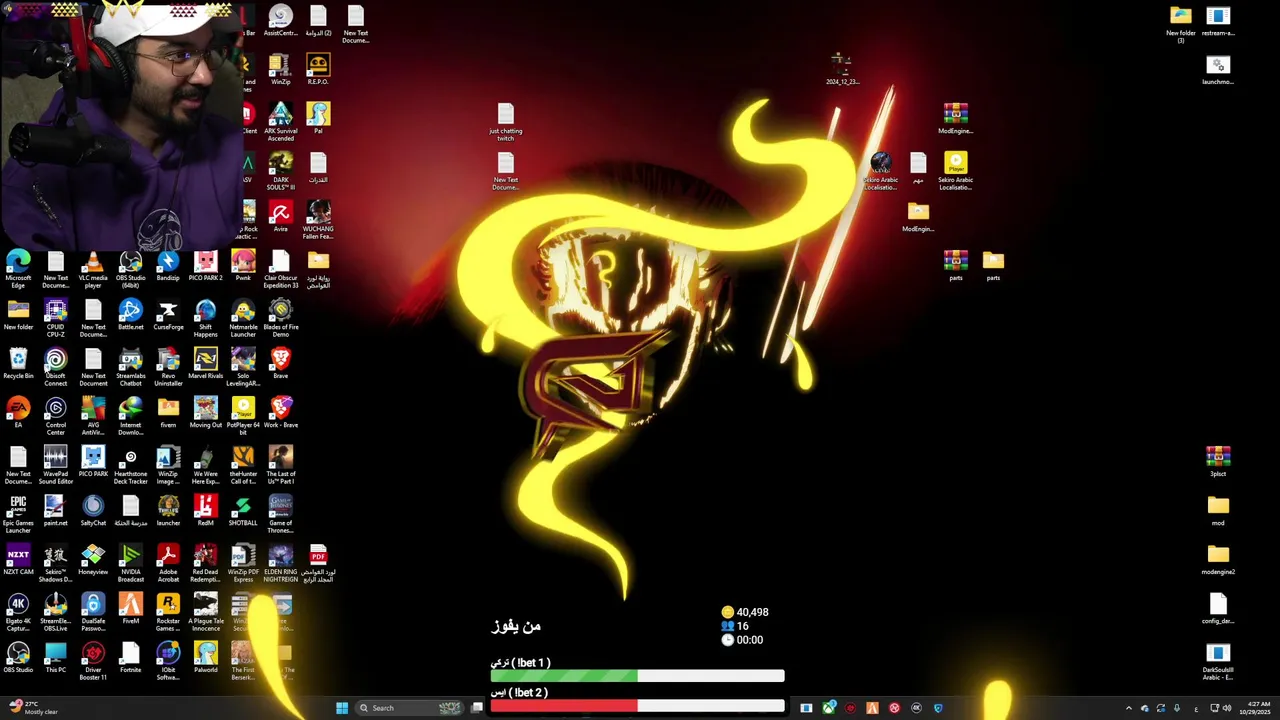Screen dimensions: 1280x720
Task: Launch the R.E.P.O. game icon
Action: point(318,71)
